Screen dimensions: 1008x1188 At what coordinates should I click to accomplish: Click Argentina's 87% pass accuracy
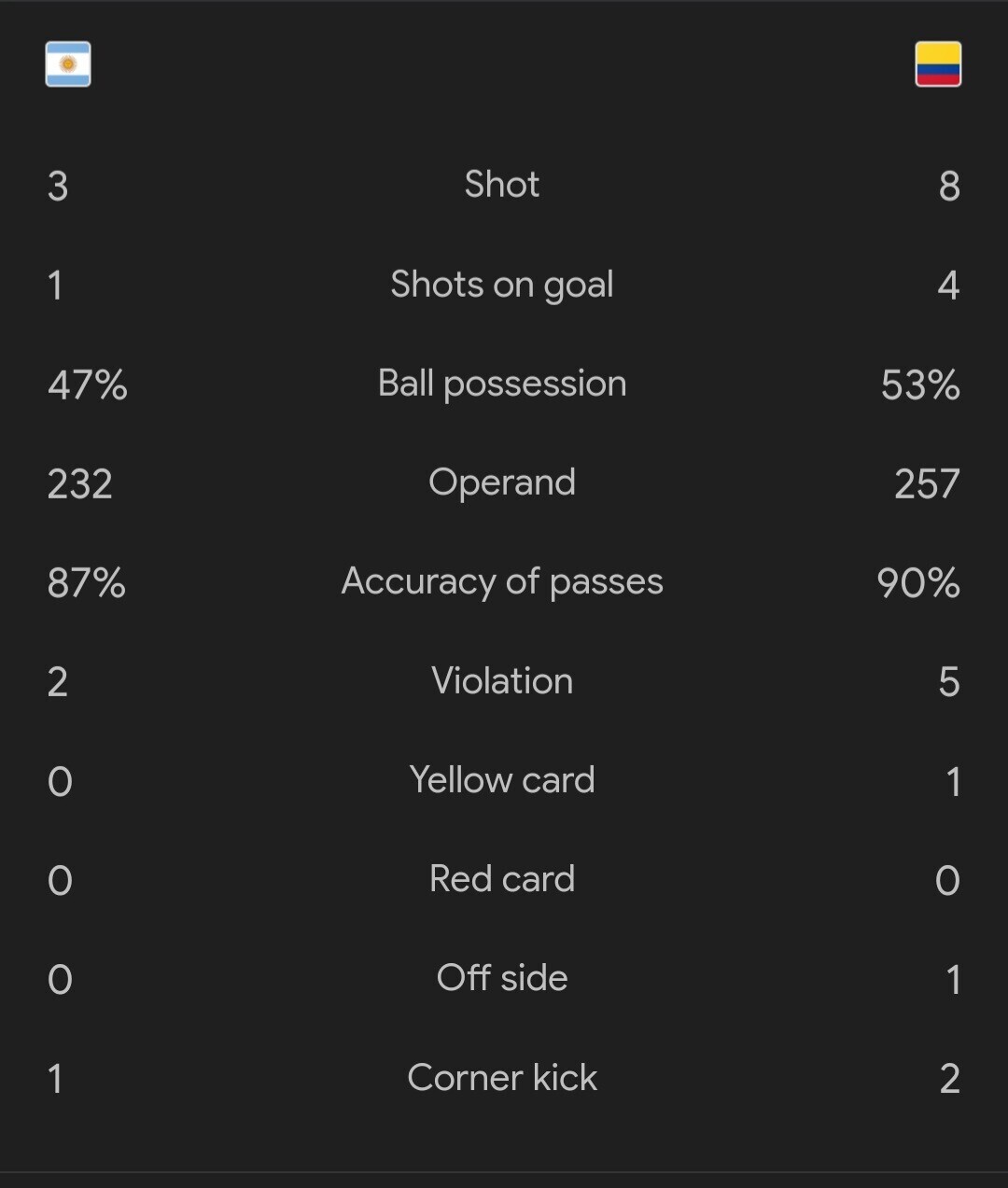[87, 583]
